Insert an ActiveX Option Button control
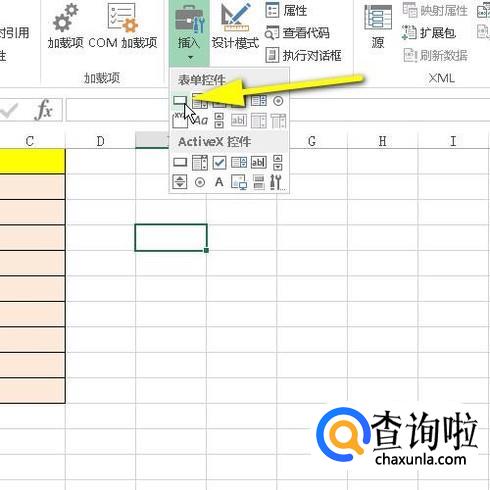490x490 pixels. pos(200,182)
